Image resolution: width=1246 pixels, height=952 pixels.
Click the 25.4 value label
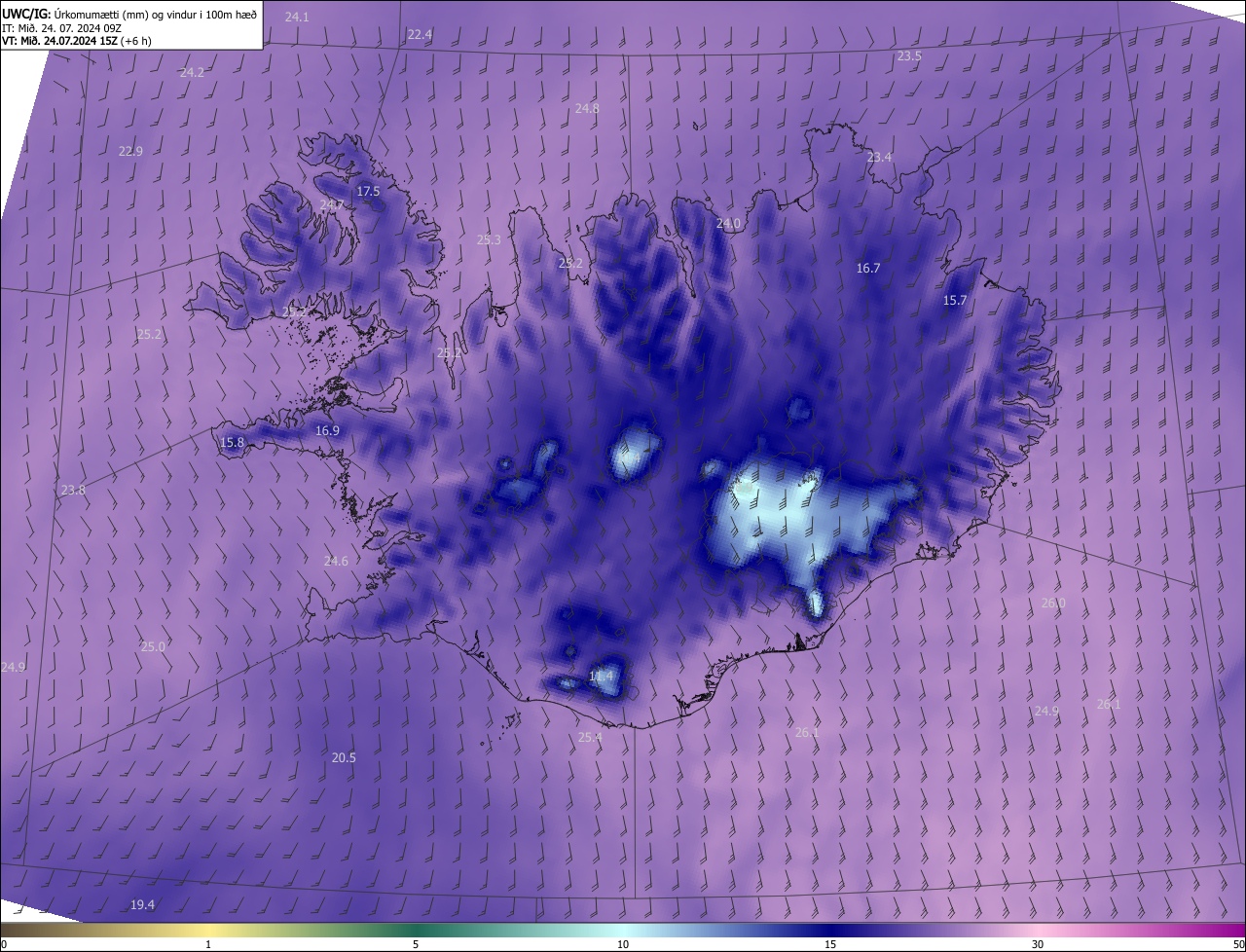590,737
